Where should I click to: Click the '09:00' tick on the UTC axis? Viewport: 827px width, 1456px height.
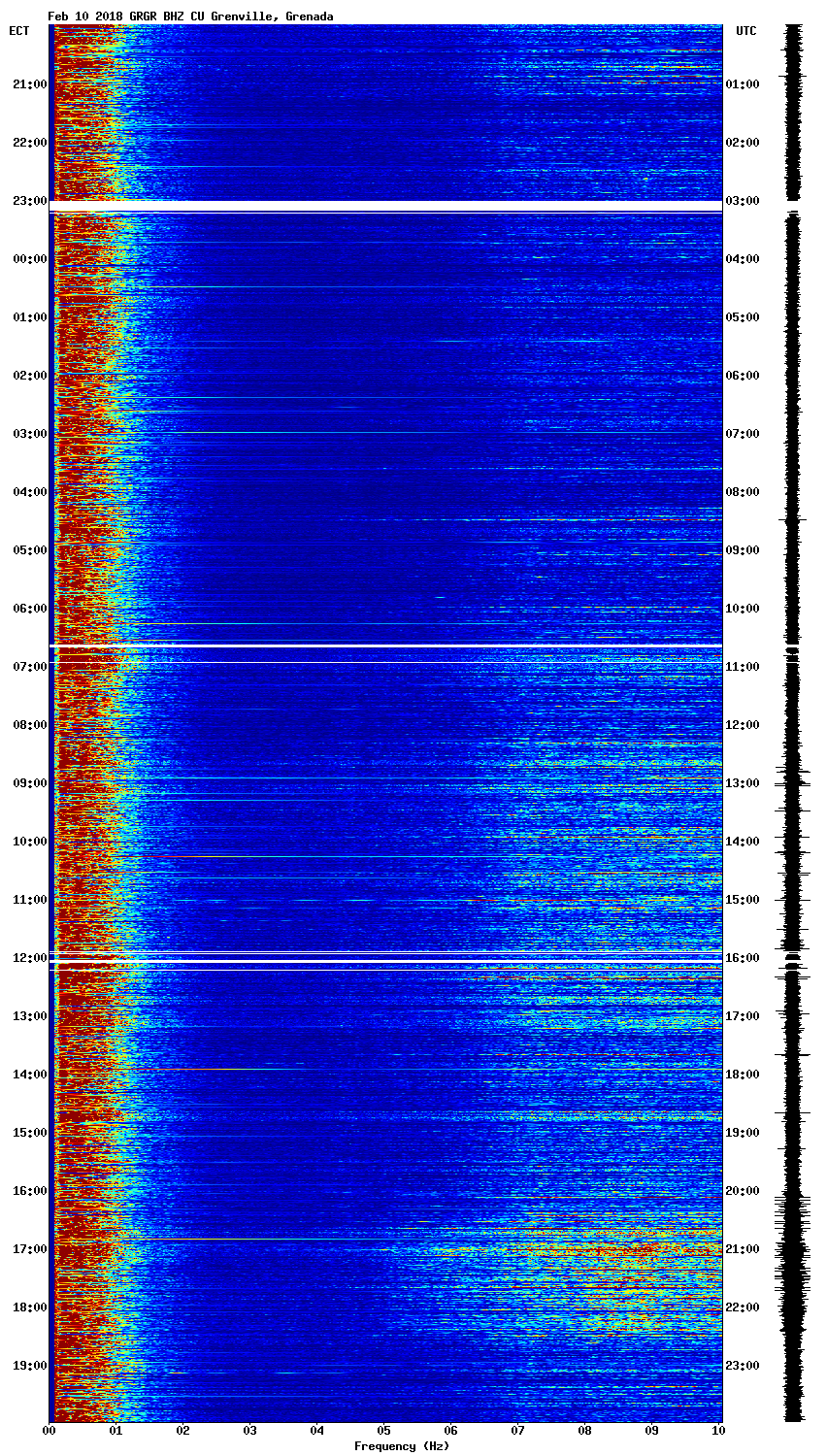click(x=743, y=550)
